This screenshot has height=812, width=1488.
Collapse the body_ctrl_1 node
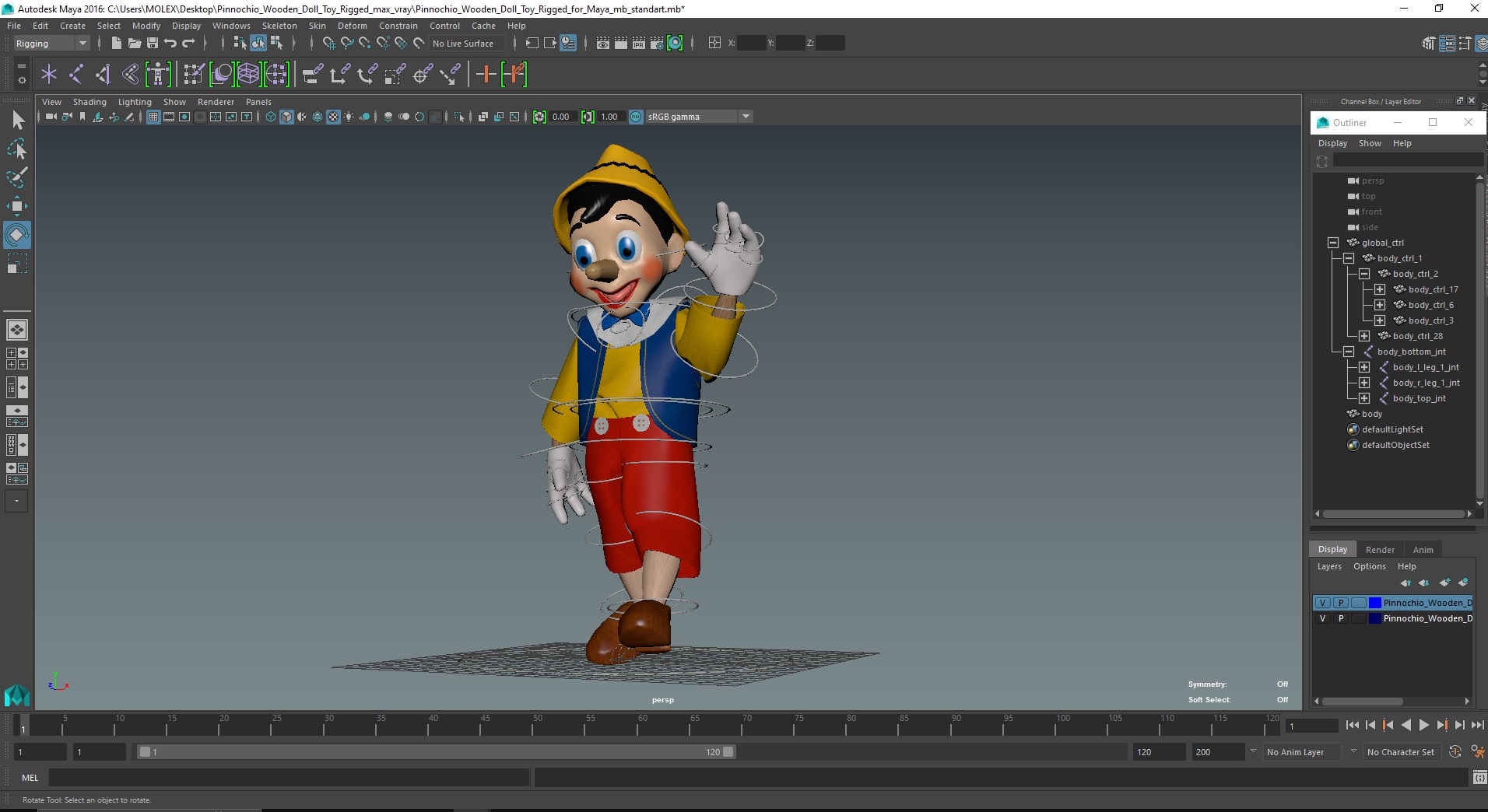1349,258
